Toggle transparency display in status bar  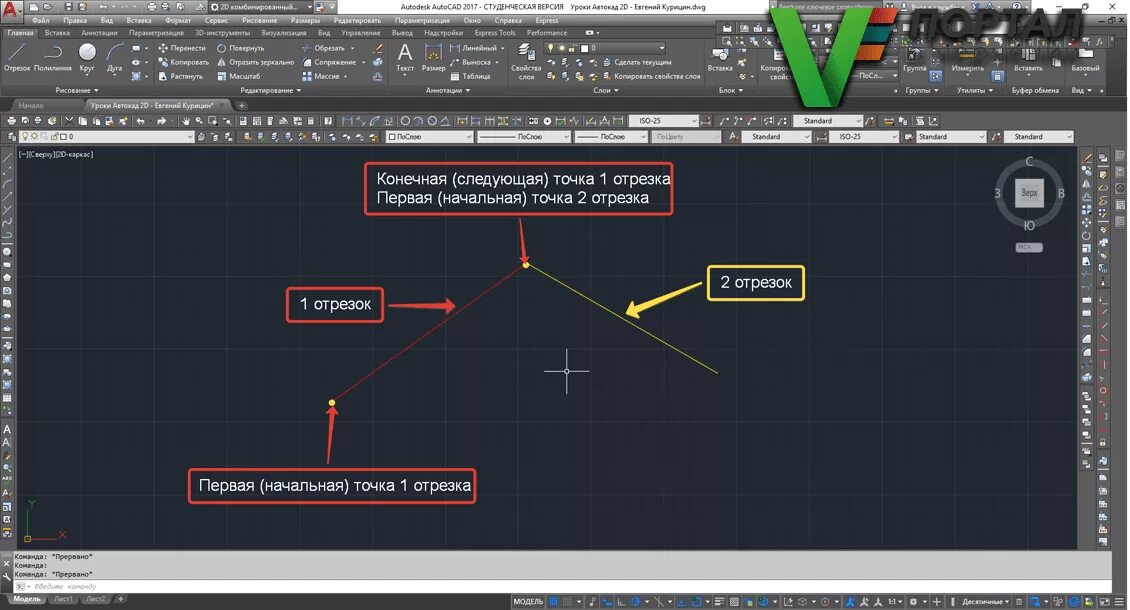(x=734, y=601)
